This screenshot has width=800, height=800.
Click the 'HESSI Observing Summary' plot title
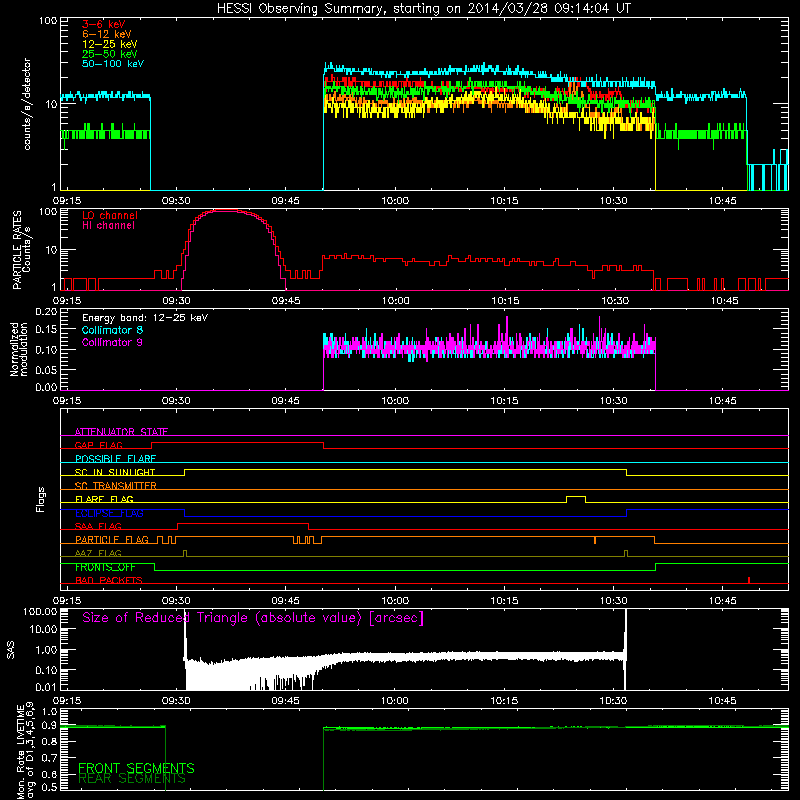(424, 9)
